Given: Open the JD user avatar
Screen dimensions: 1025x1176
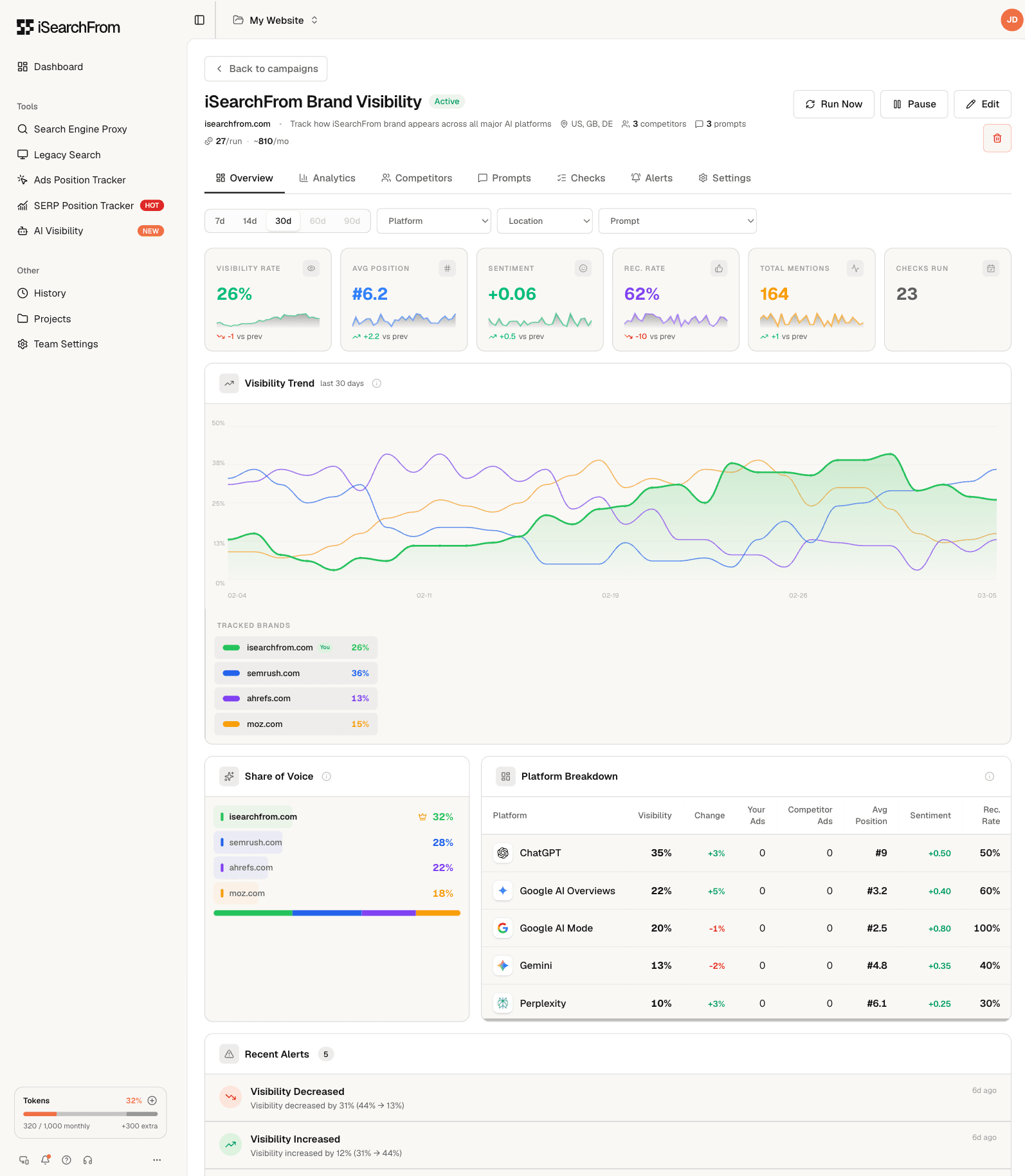Looking at the screenshot, I should coord(1011,20).
